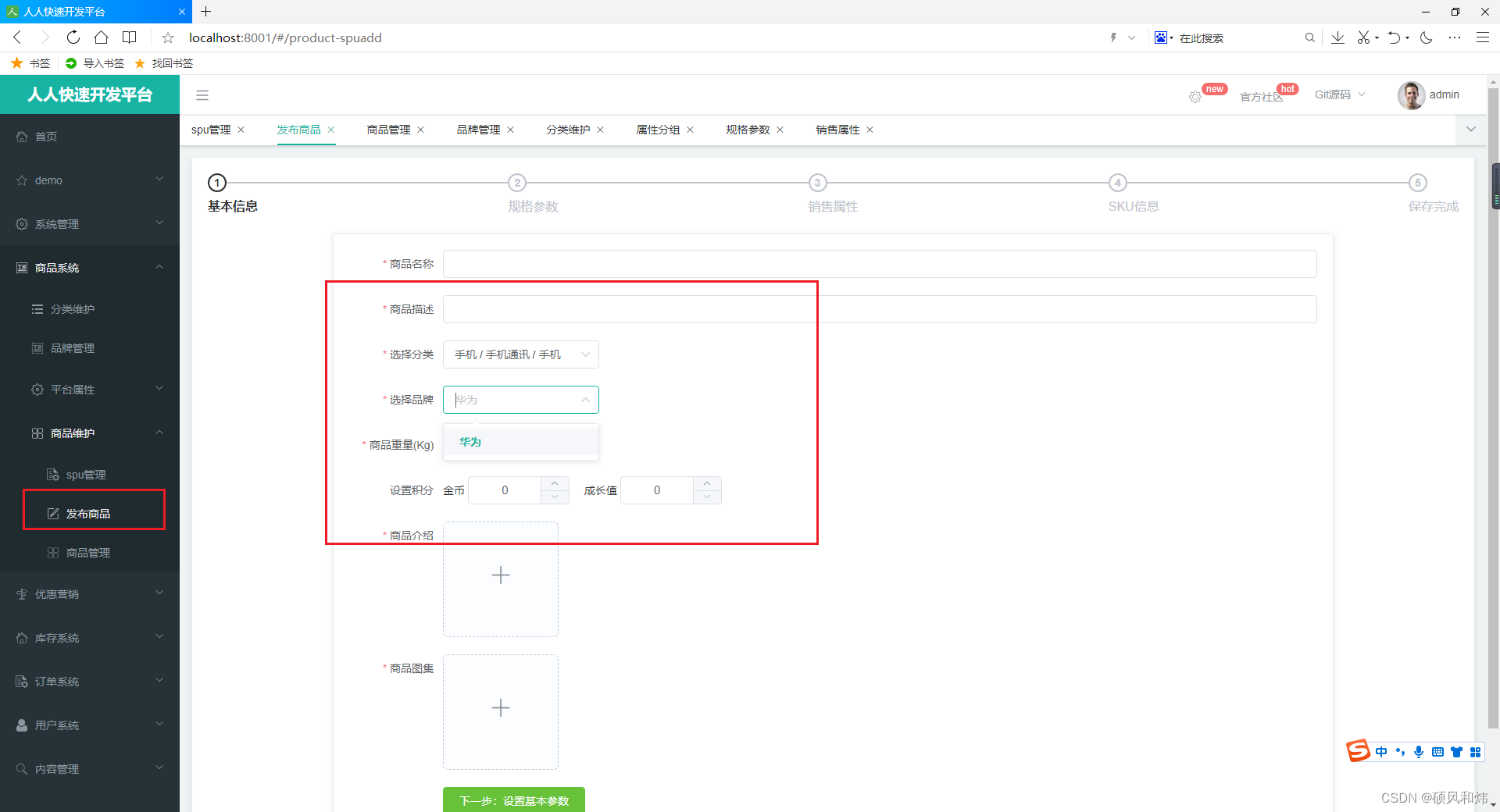
Task: Close the 分类维护 tab
Action: 601,130
